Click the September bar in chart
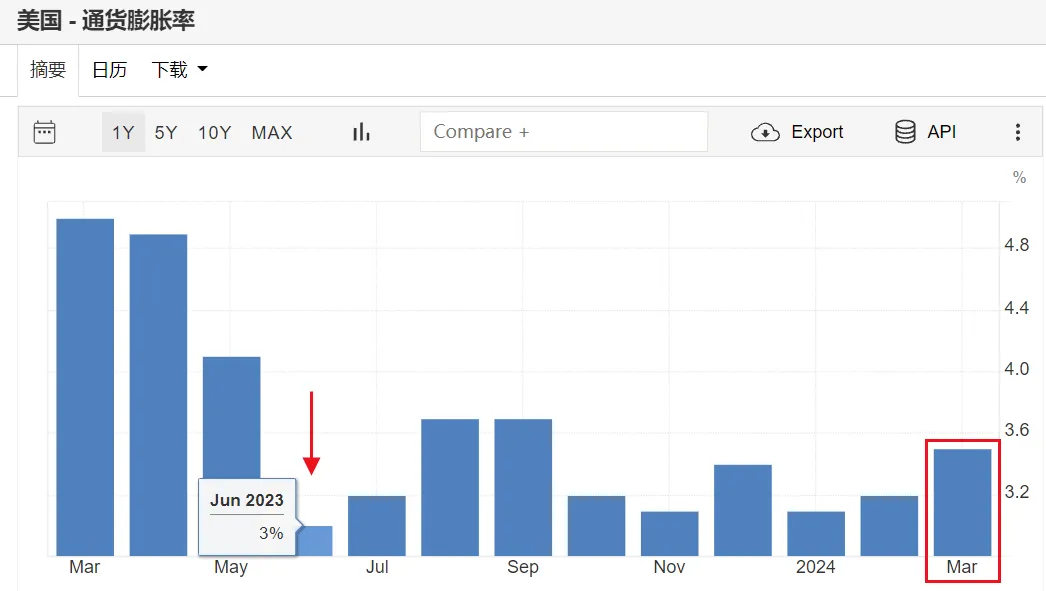Screen dimensions: 1046x591 tap(523, 487)
